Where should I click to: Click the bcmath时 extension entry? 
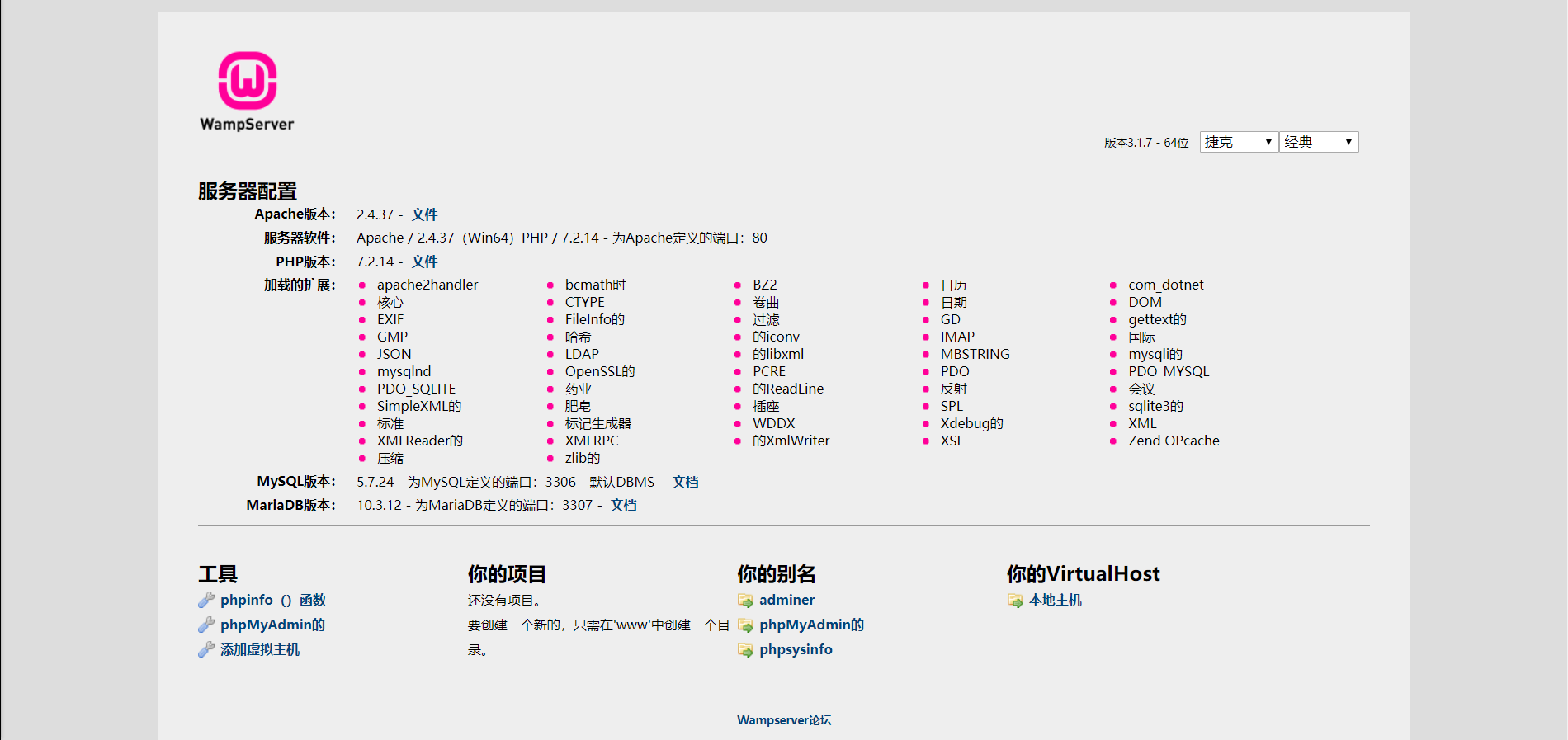[x=595, y=285]
